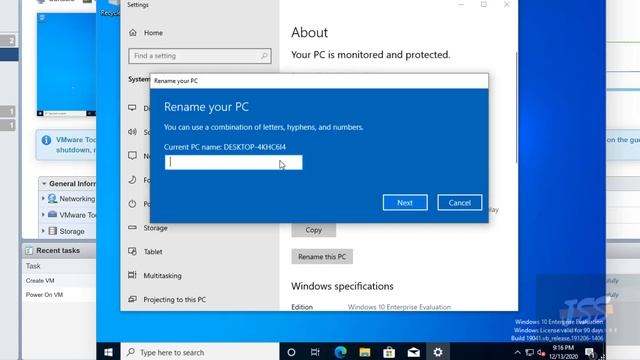The width and height of the screenshot is (640, 360).
Task: Open Mail app from taskbar
Action: pyautogui.click(x=413, y=352)
